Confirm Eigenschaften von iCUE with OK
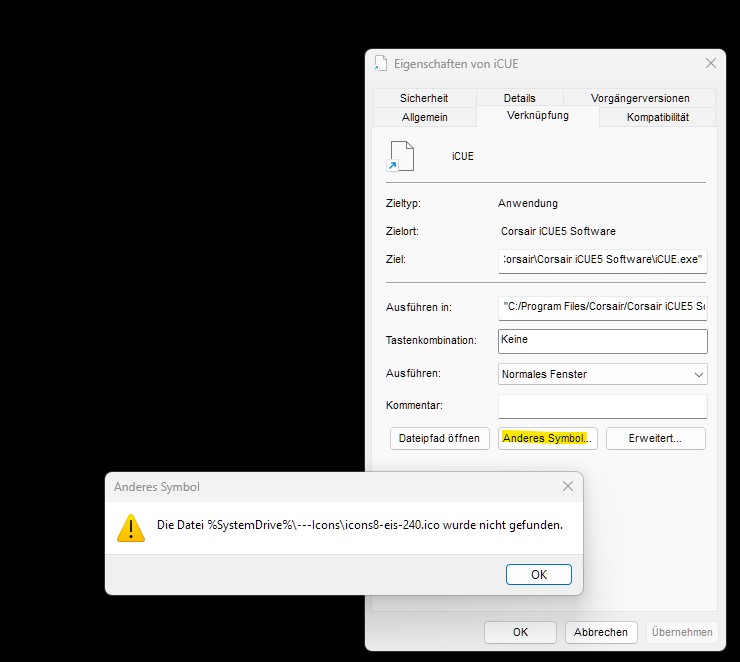 click(x=520, y=632)
